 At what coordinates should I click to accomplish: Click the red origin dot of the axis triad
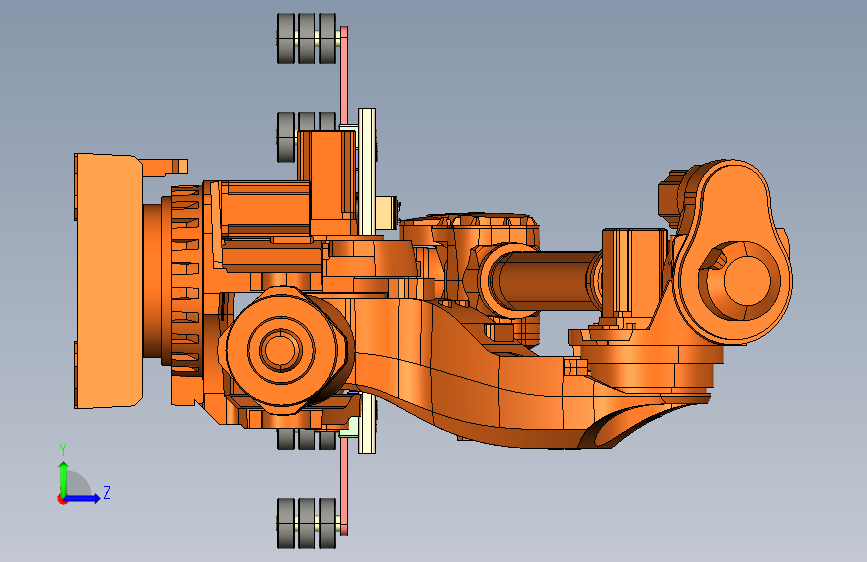point(62,499)
